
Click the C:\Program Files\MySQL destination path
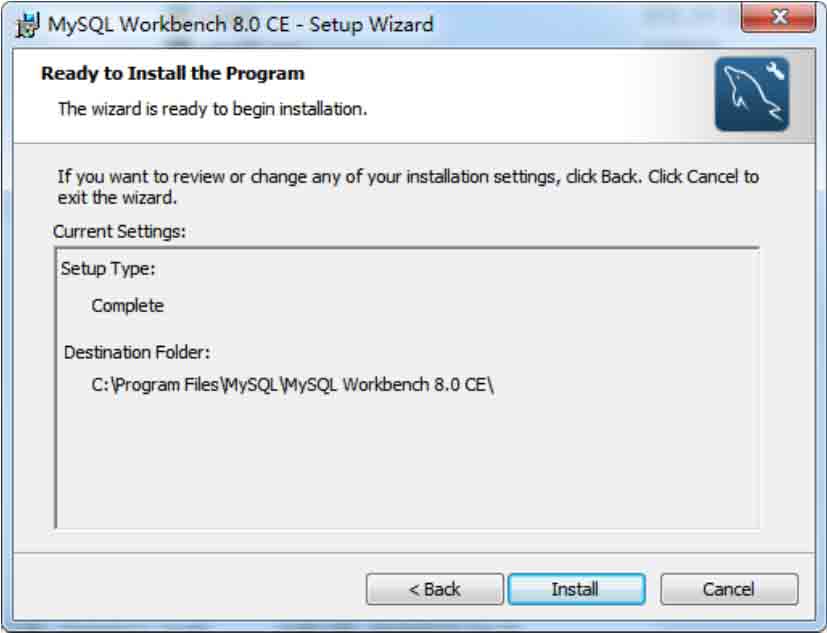click(293, 385)
